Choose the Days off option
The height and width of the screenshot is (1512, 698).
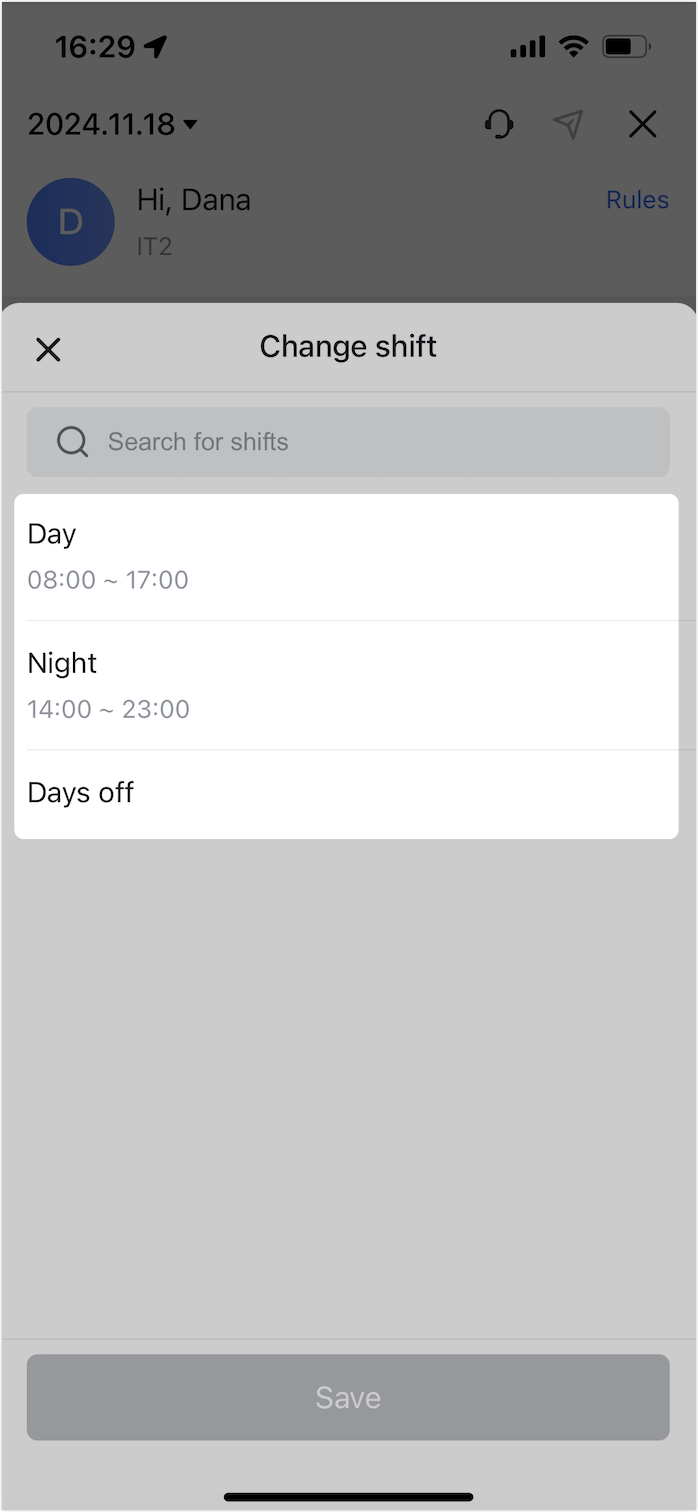(x=348, y=792)
